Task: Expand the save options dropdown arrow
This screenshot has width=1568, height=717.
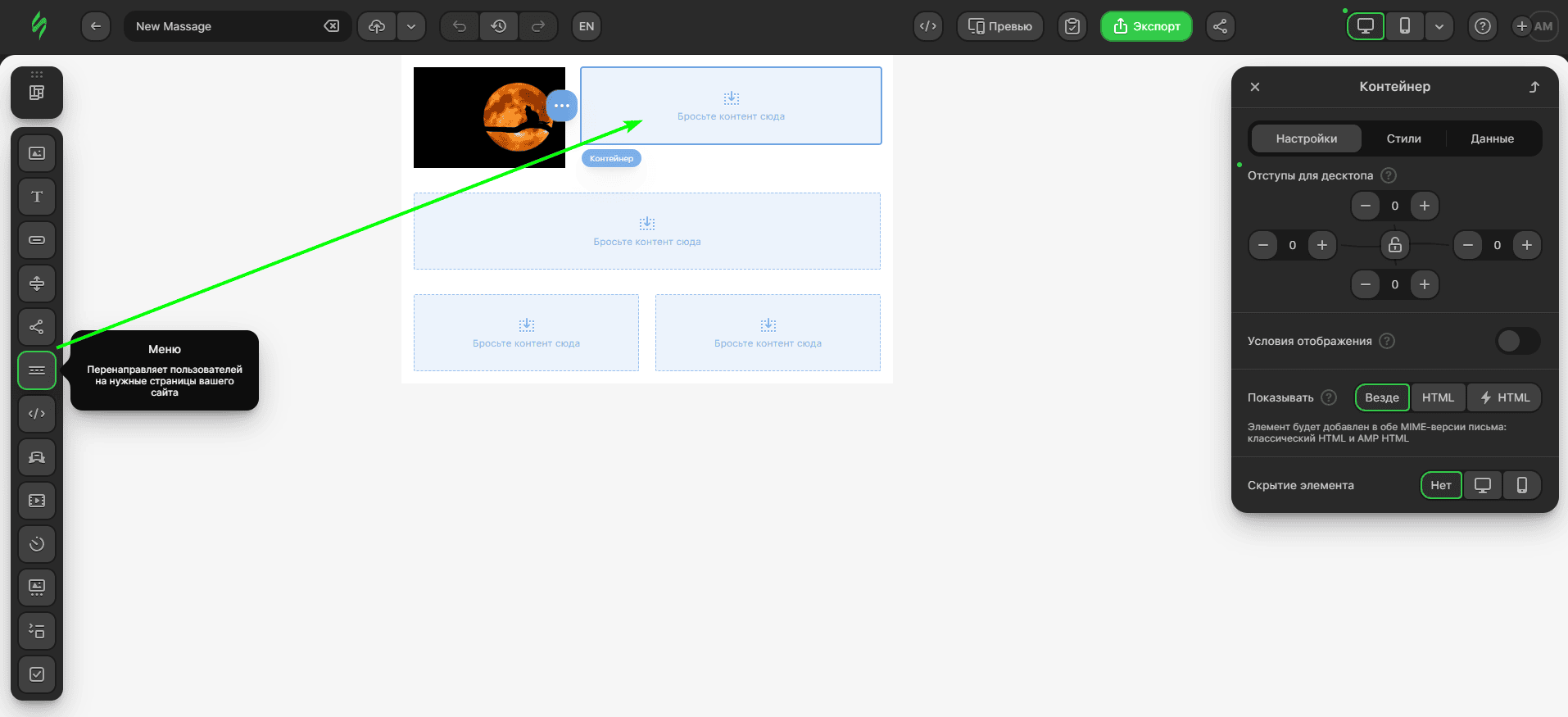Action: tap(411, 26)
